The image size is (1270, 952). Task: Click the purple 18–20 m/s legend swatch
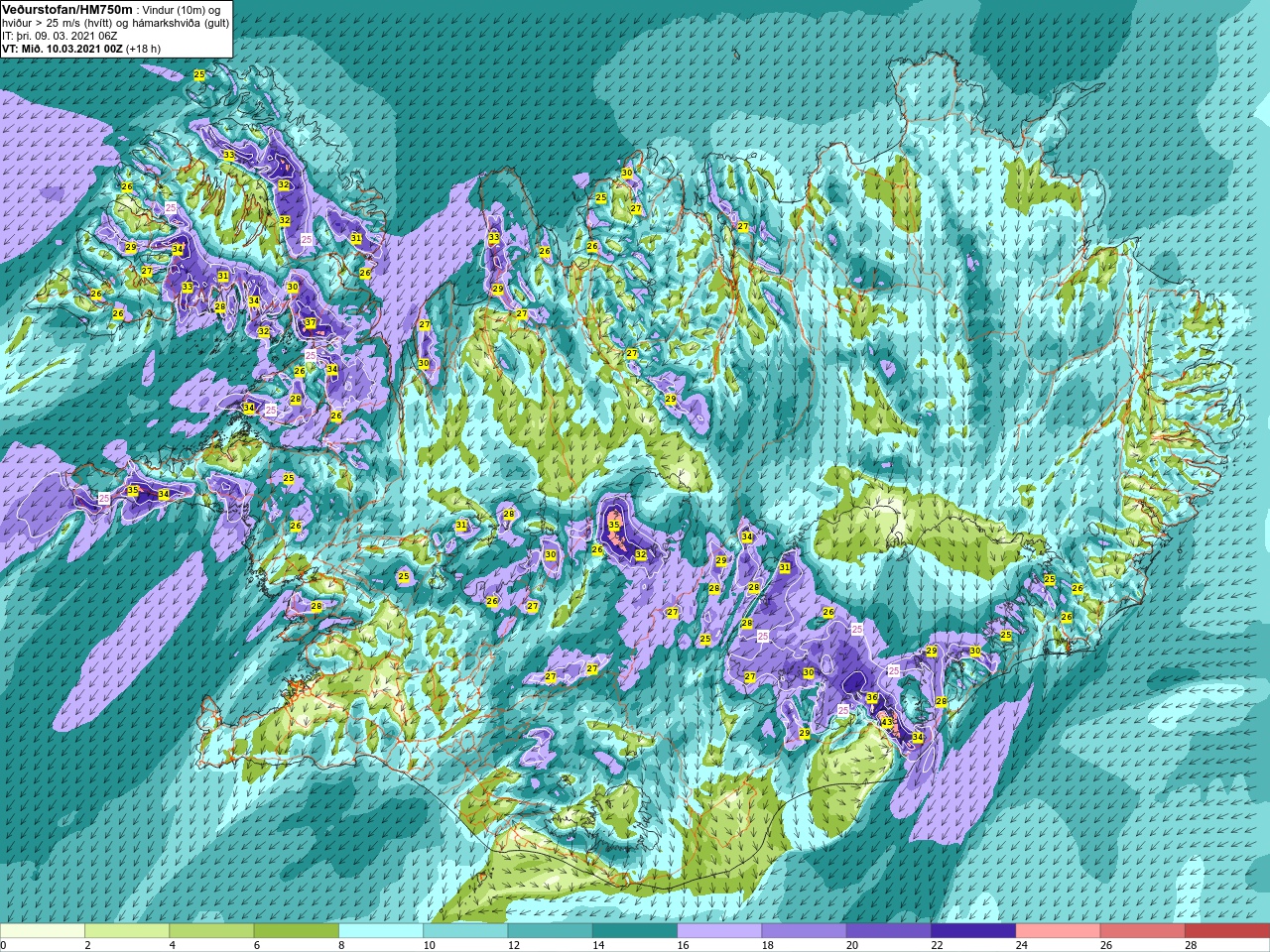click(x=805, y=931)
